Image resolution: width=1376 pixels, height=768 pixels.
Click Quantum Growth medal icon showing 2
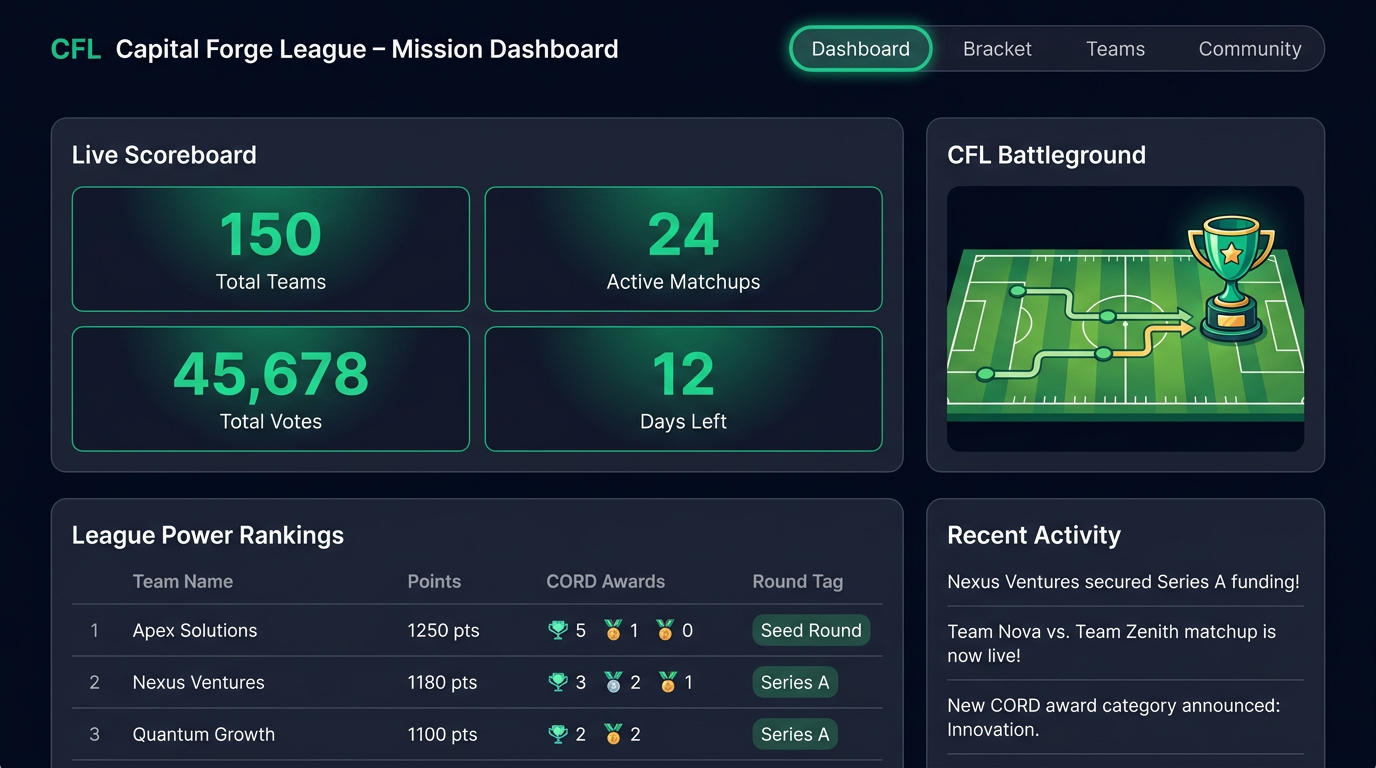(x=613, y=734)
